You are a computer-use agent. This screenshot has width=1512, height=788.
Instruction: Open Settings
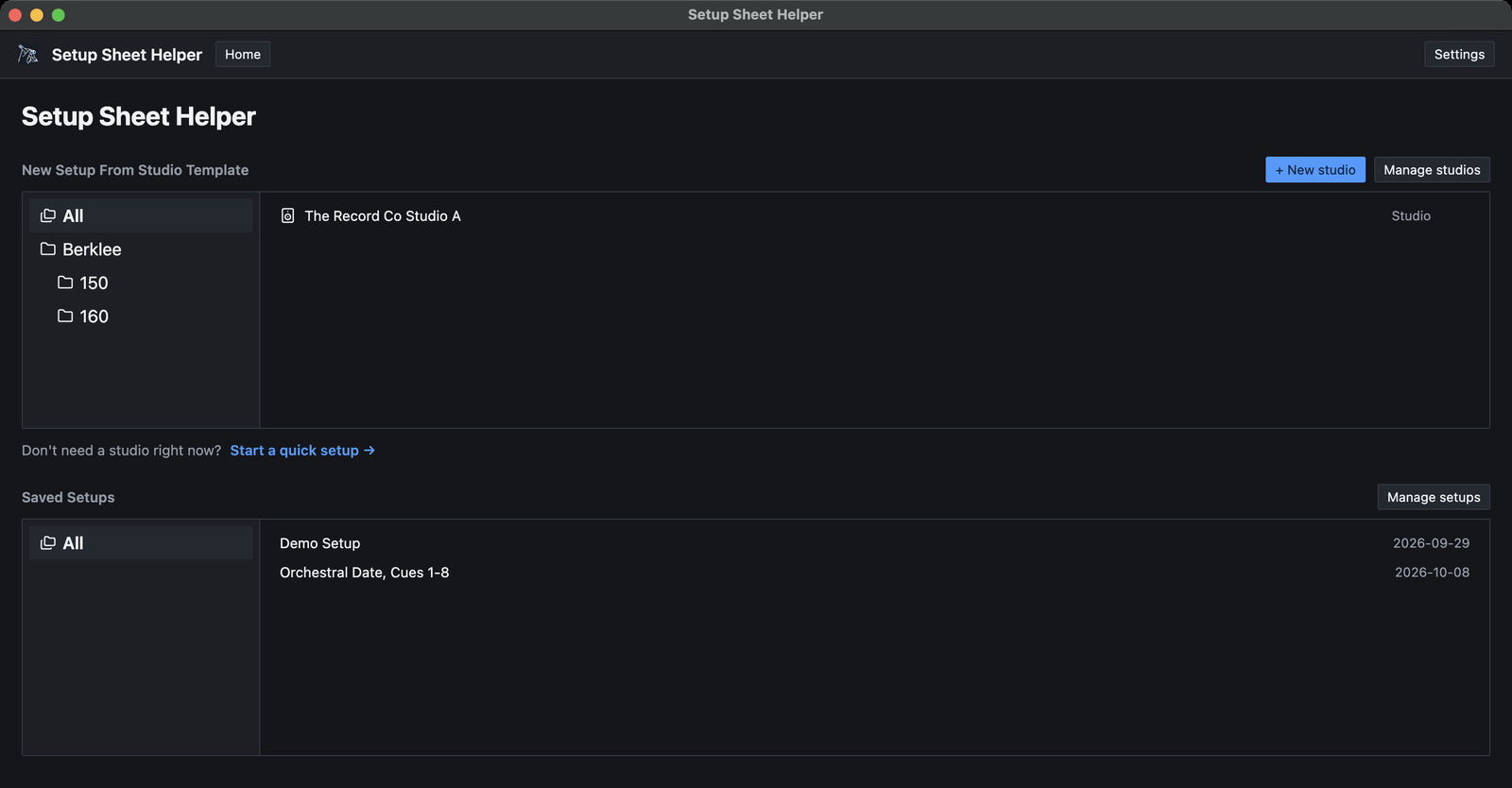(1459, 55)
